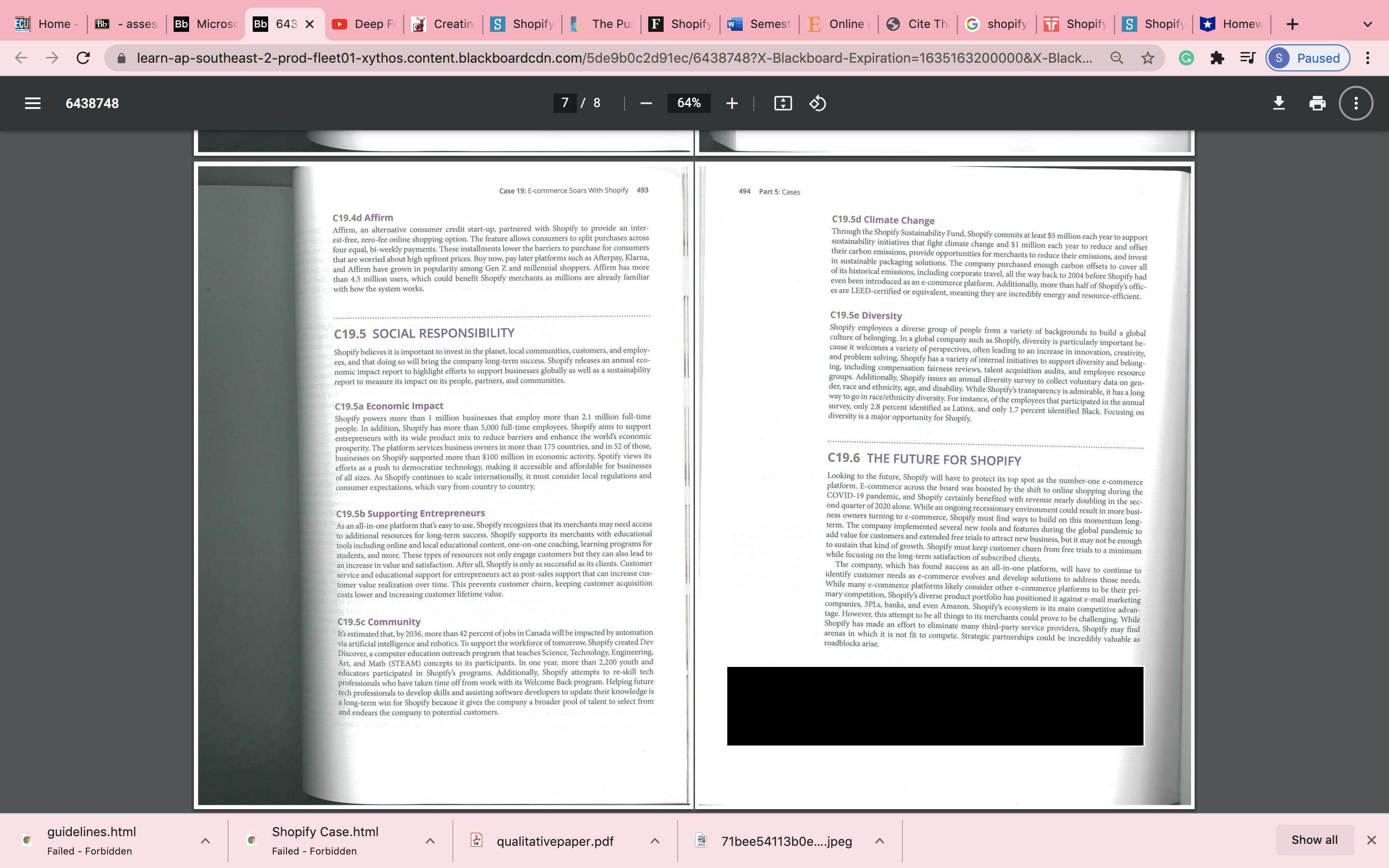This screenshot has width=1389, height=868.
Task: Switch to the Online tab
Action: tap(839, 24)
